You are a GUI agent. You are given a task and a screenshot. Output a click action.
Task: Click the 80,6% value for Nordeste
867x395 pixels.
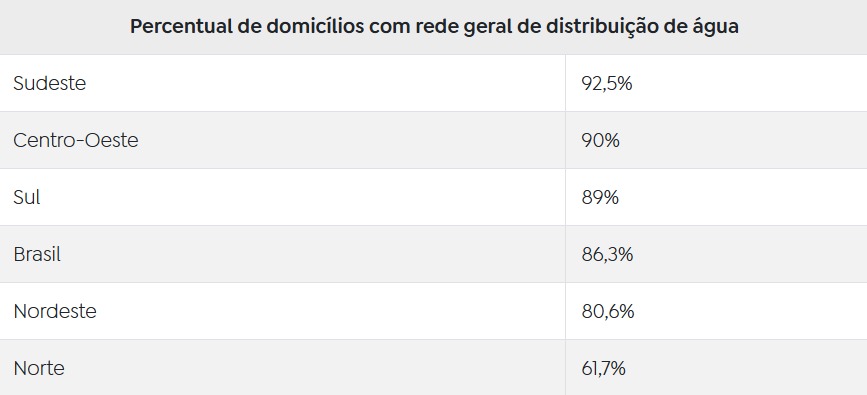pos(608,311)
